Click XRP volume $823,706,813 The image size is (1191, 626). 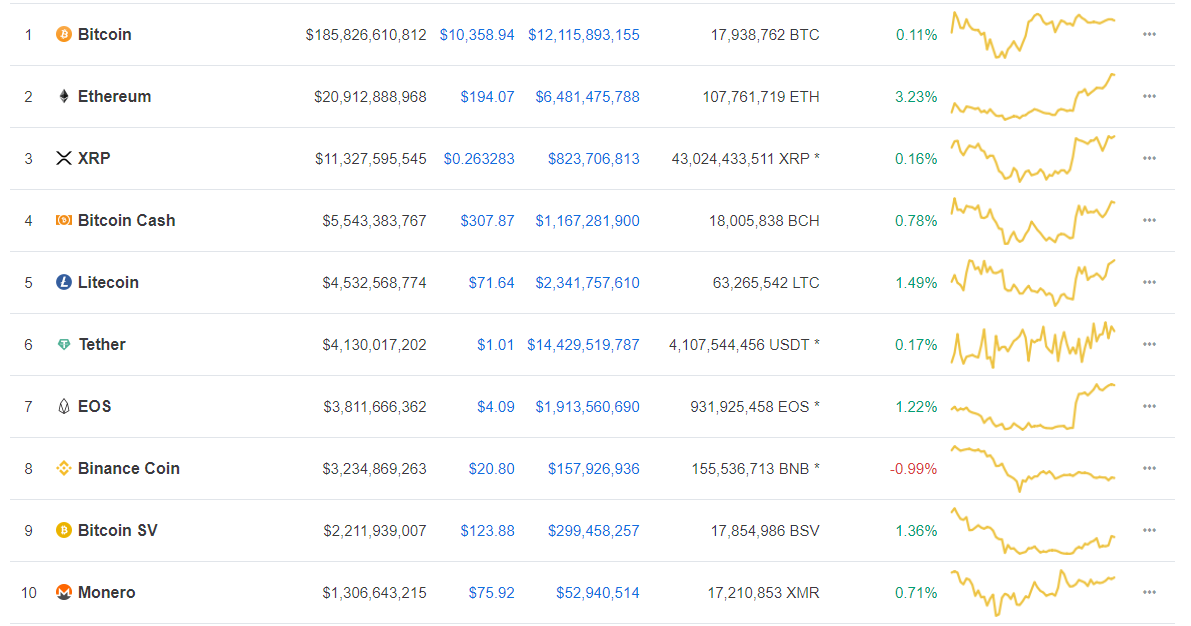594,159
